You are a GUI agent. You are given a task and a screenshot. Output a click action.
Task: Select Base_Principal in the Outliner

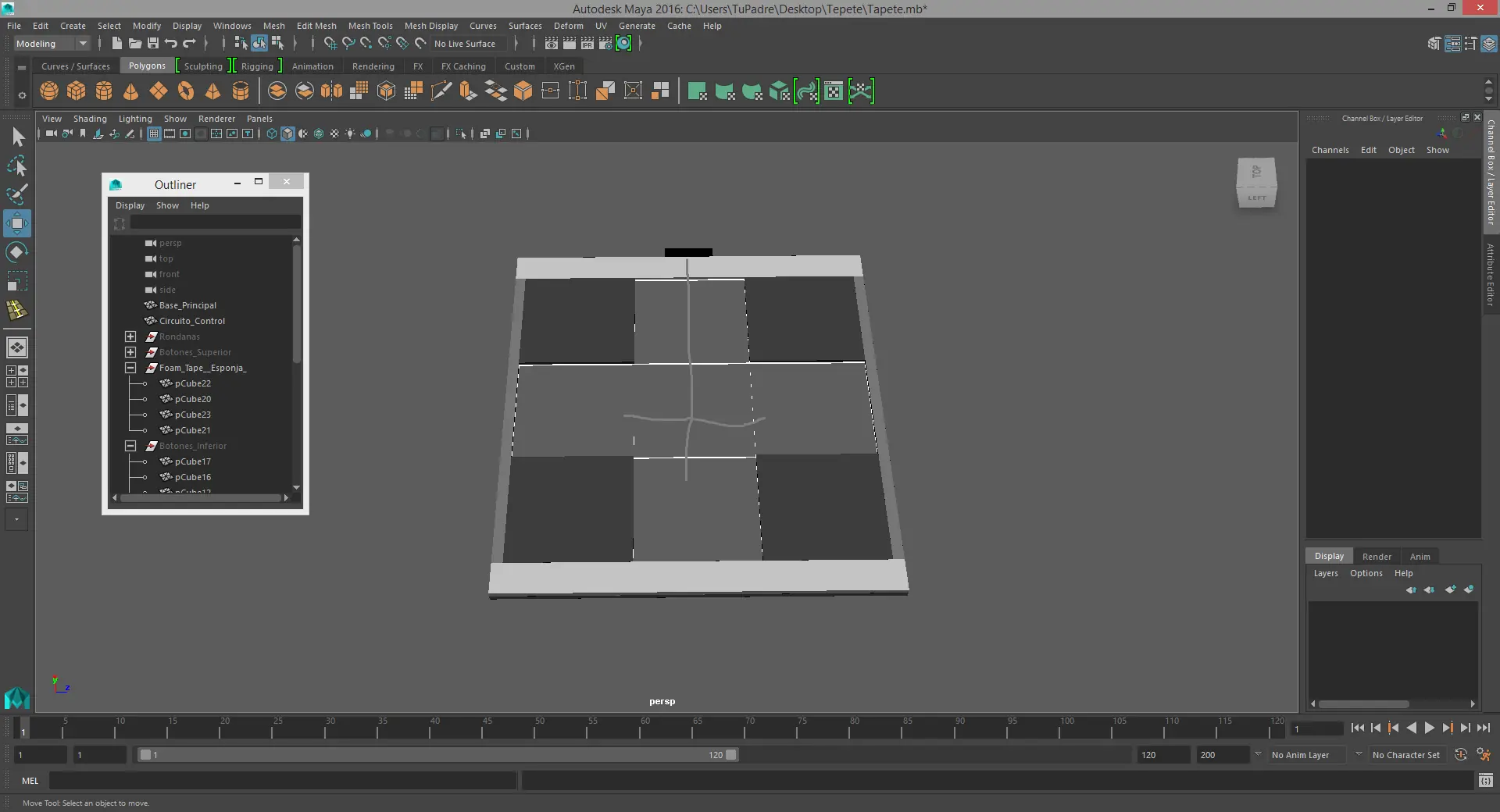coord(187,305)
